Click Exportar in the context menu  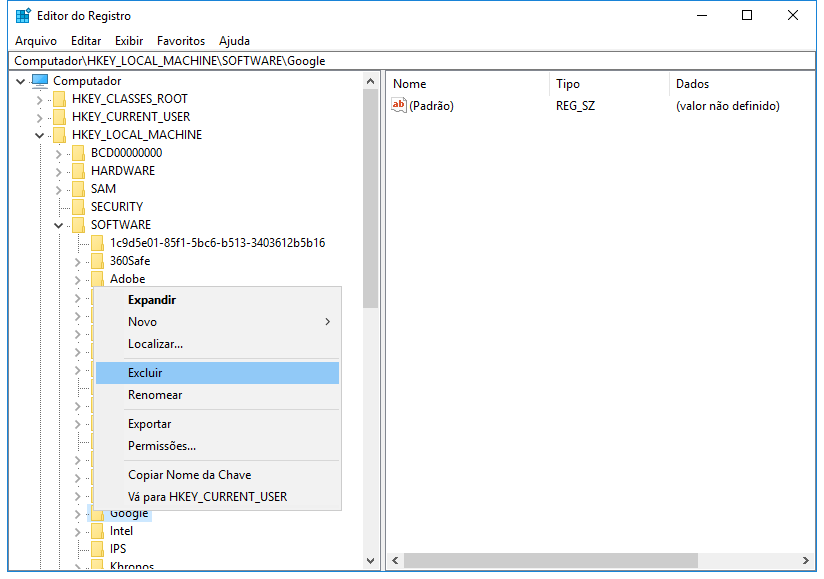(149, 424)
